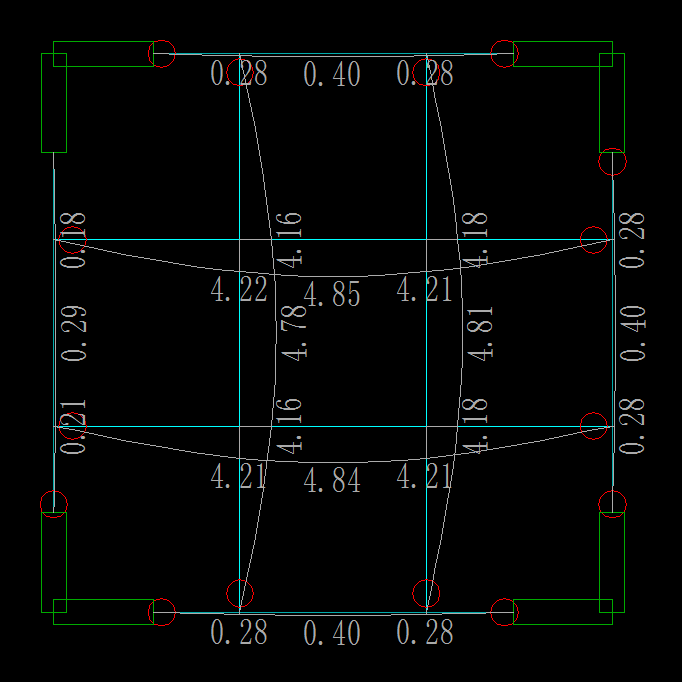This screenshot has width=682, height=682.
Task: Pick the vertical 4.78 label
Action: coord(294,333)
